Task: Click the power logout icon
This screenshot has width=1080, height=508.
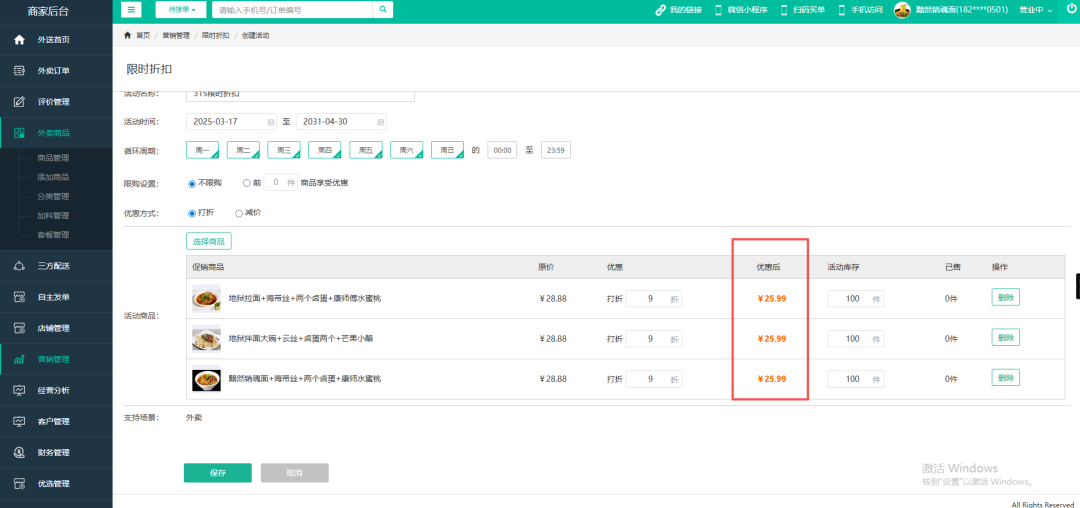Action: point(1071,9)
